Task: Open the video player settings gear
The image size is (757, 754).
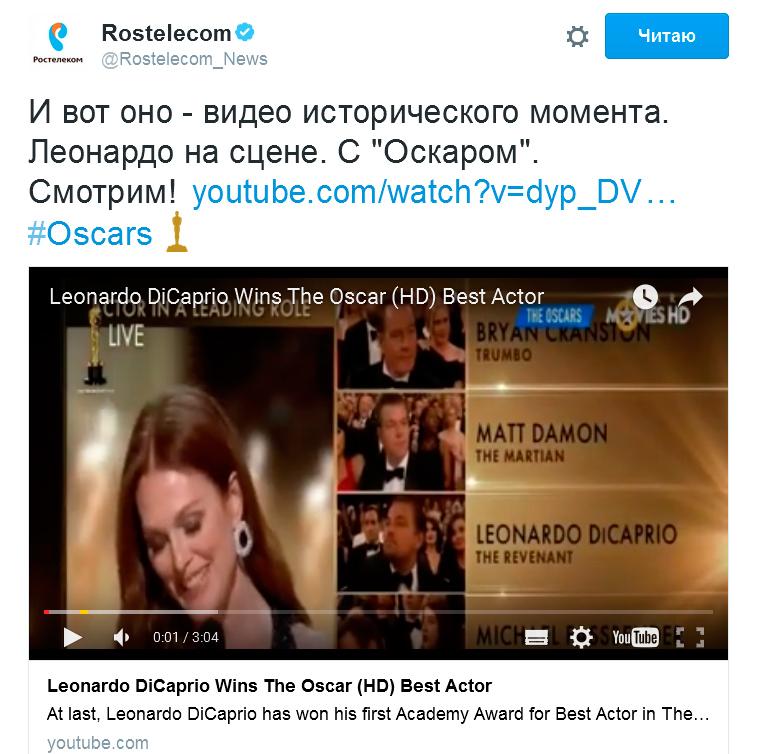Action: [x=581, y=637]
